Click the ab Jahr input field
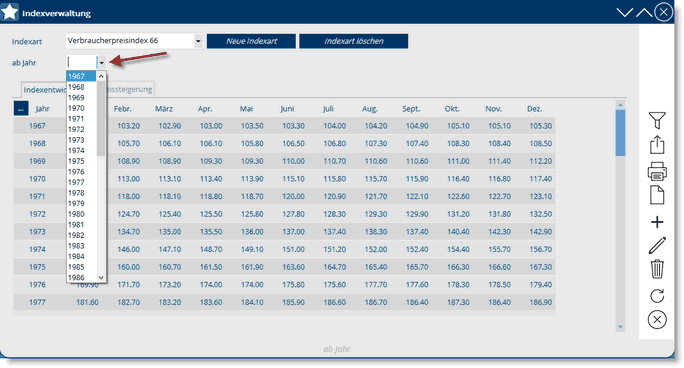Image resolution: width=684 pixels, height=368 pixels. click(x=82, y=63)
